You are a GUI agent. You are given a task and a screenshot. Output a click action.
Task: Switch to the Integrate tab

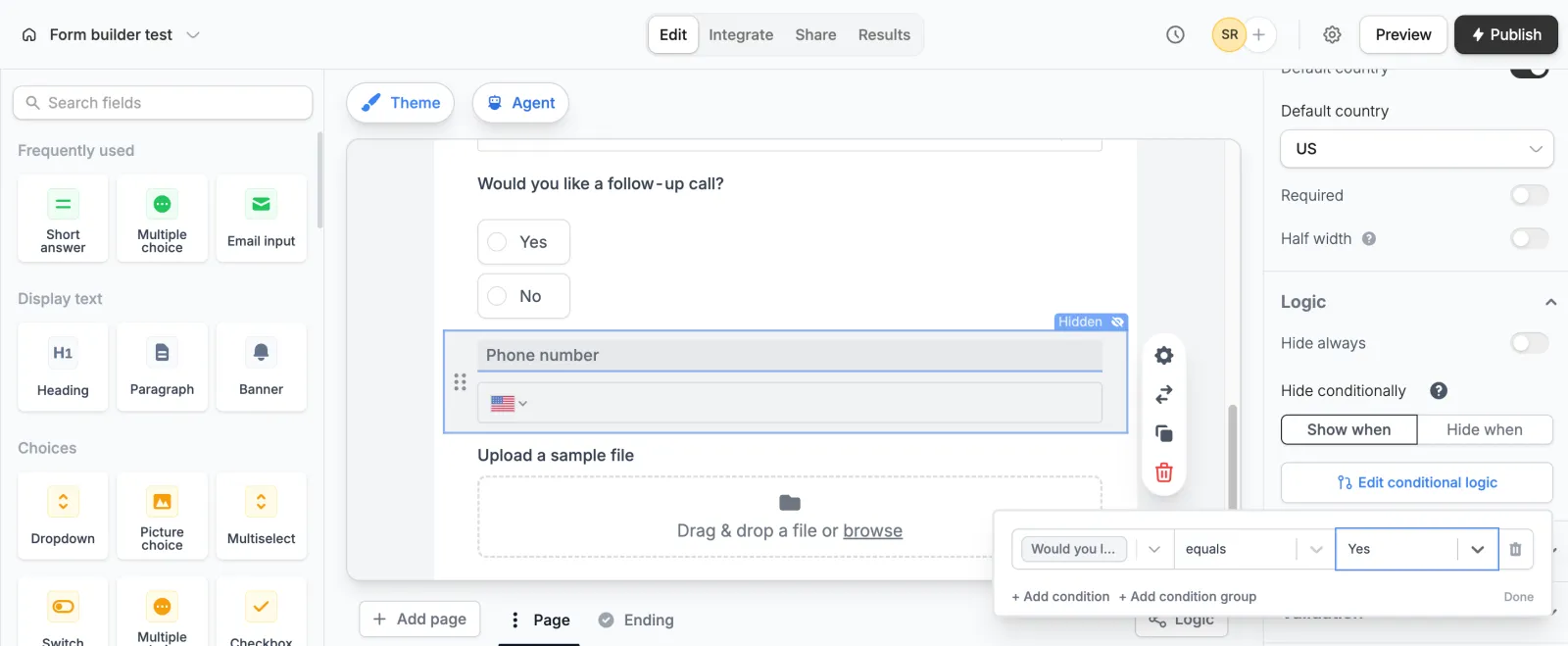741,34
